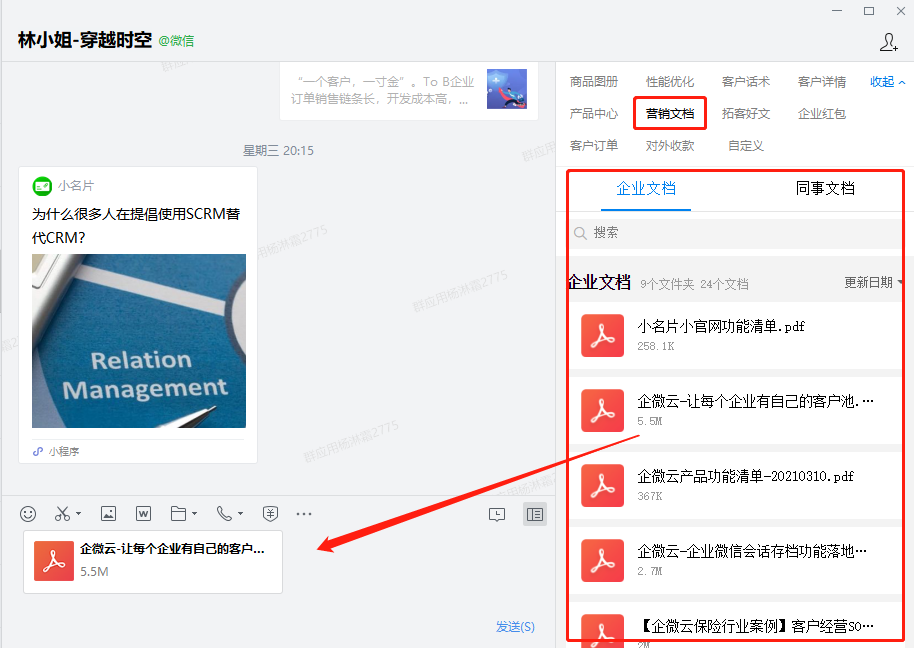Select 【企微云保险行业案例】客户经营 document
Image resolution: width=914 pixels, height=648 pixels.
pos(756,626)
